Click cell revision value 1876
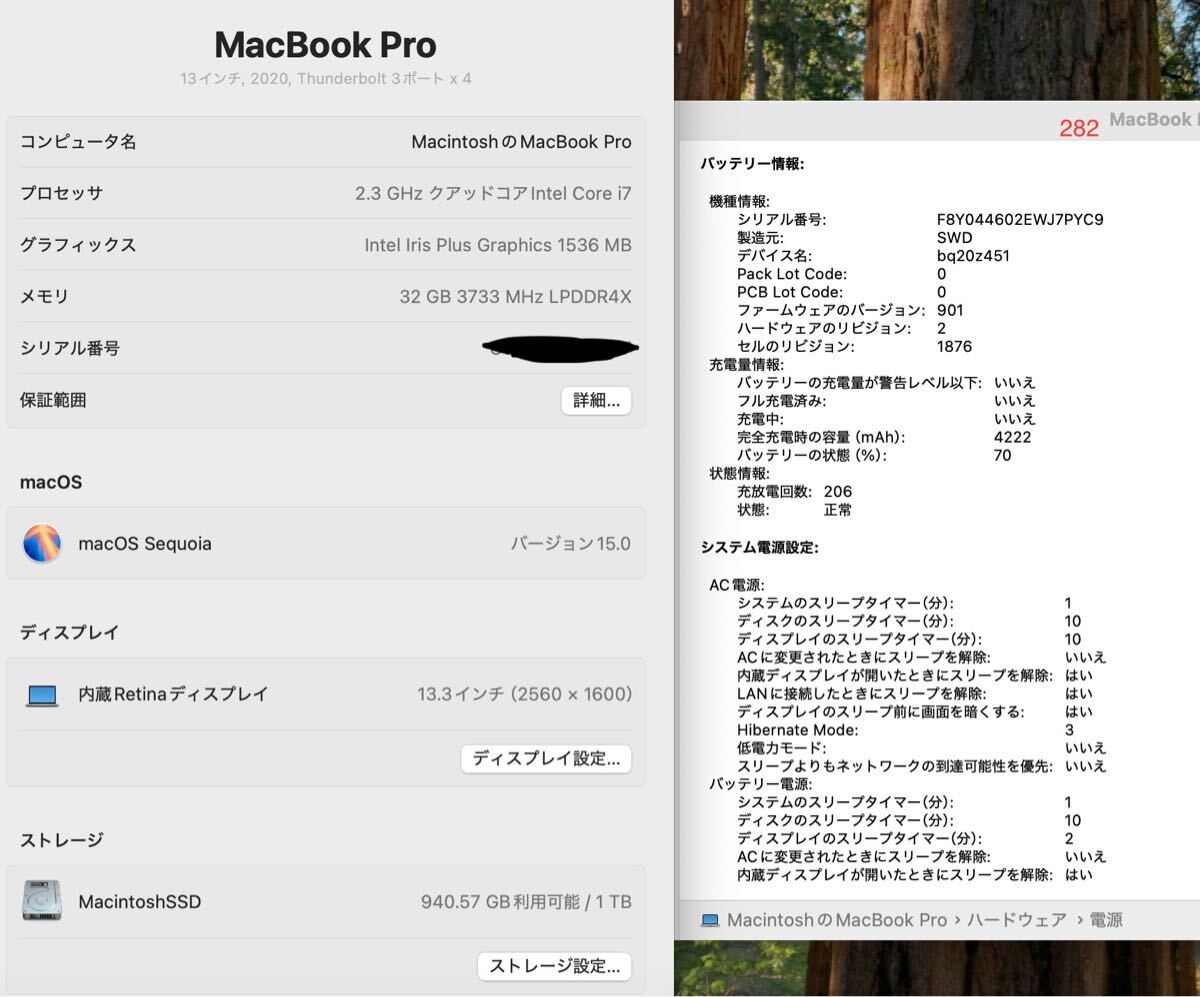 click(954, 346)
